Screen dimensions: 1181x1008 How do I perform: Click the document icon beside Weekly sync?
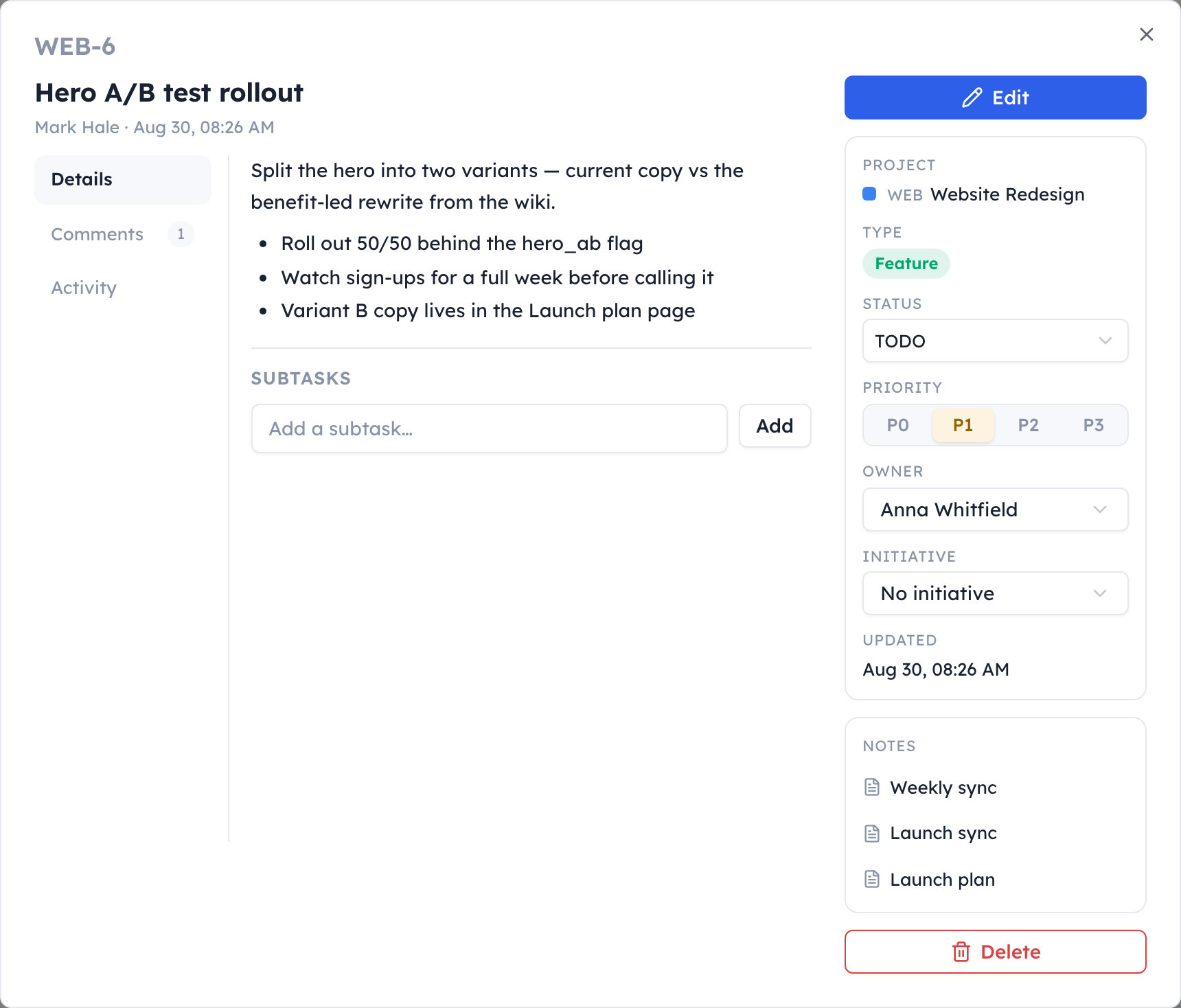coord(872,787)
